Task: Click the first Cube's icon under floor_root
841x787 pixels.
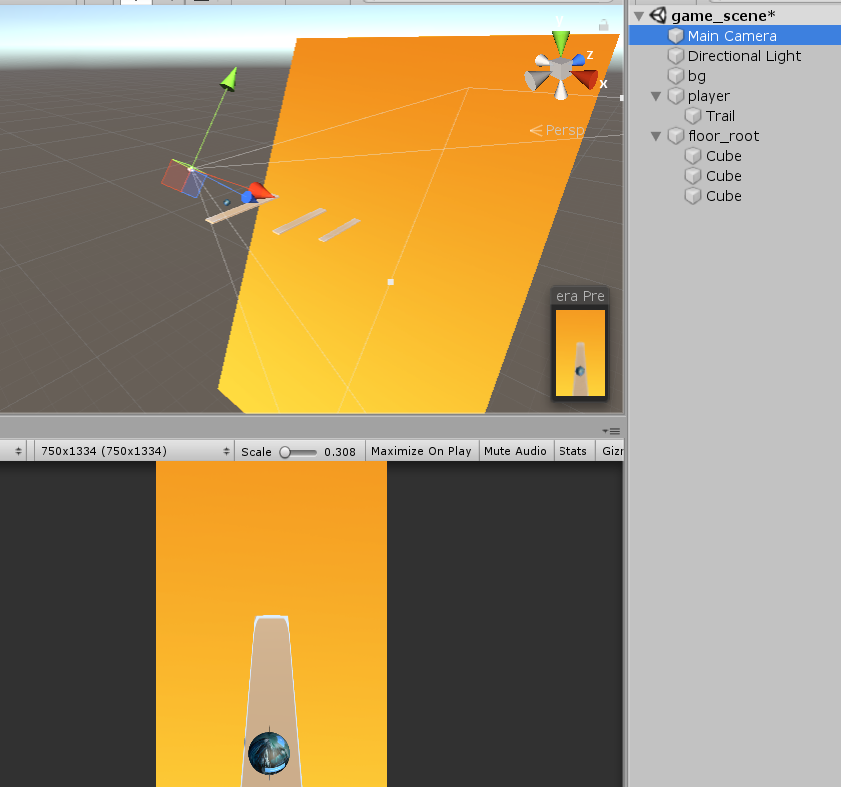Action: [693, 156]
